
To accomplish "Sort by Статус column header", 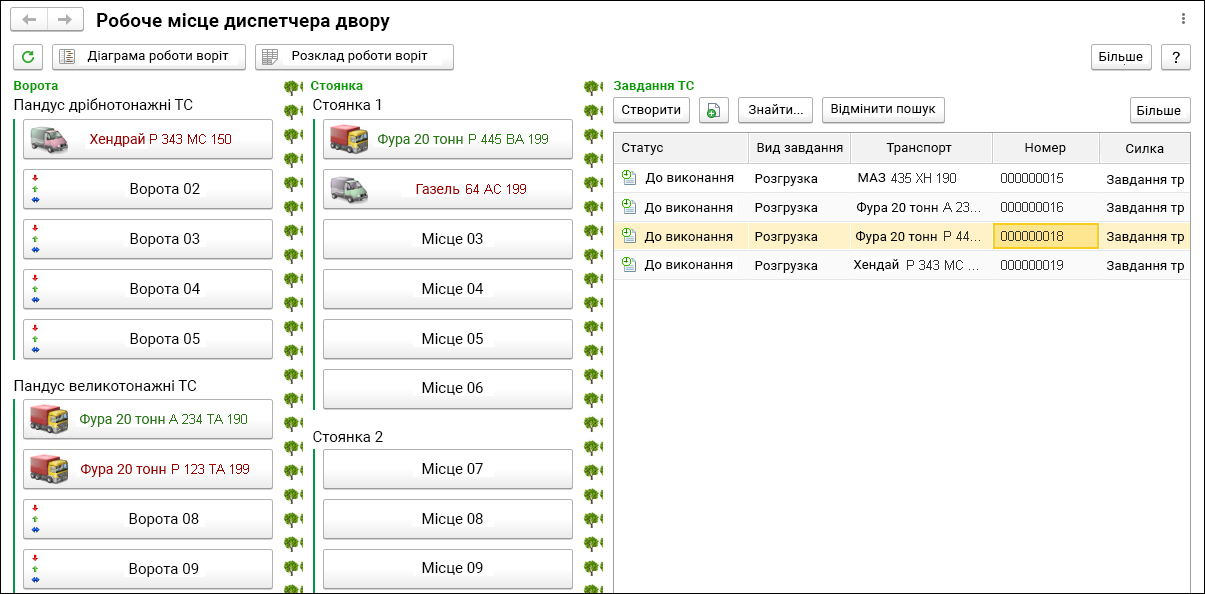I will 681,148.
